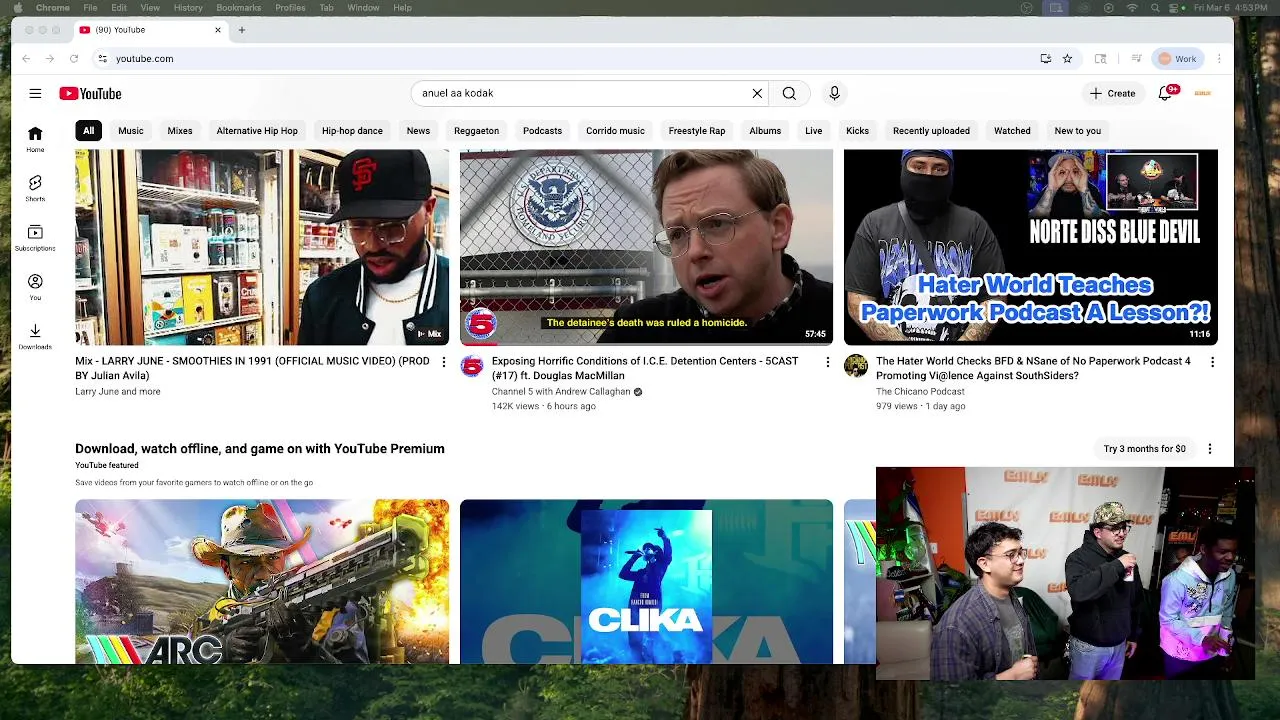Go to Home in the sidebar
Image resolution: width=1280 pixels, height=720 pixels.
(x=35, y=139)
